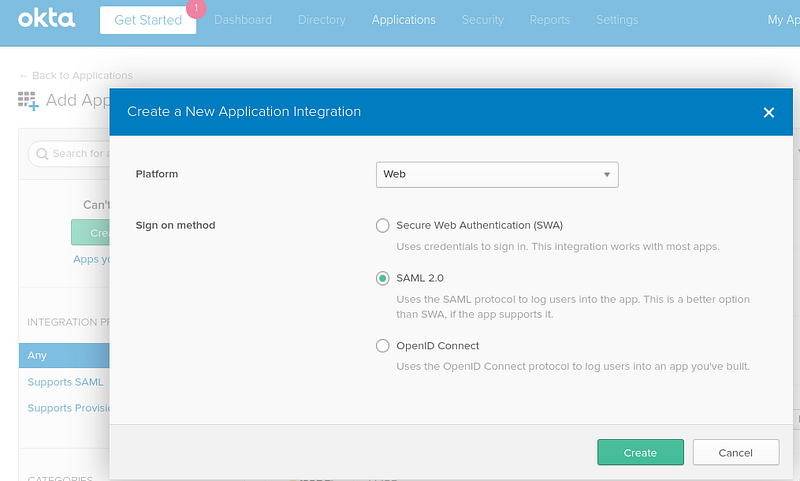Screen dimensions: 800x481
Task: Select the OpenID Connect radio button
Action: pos(382,346)
